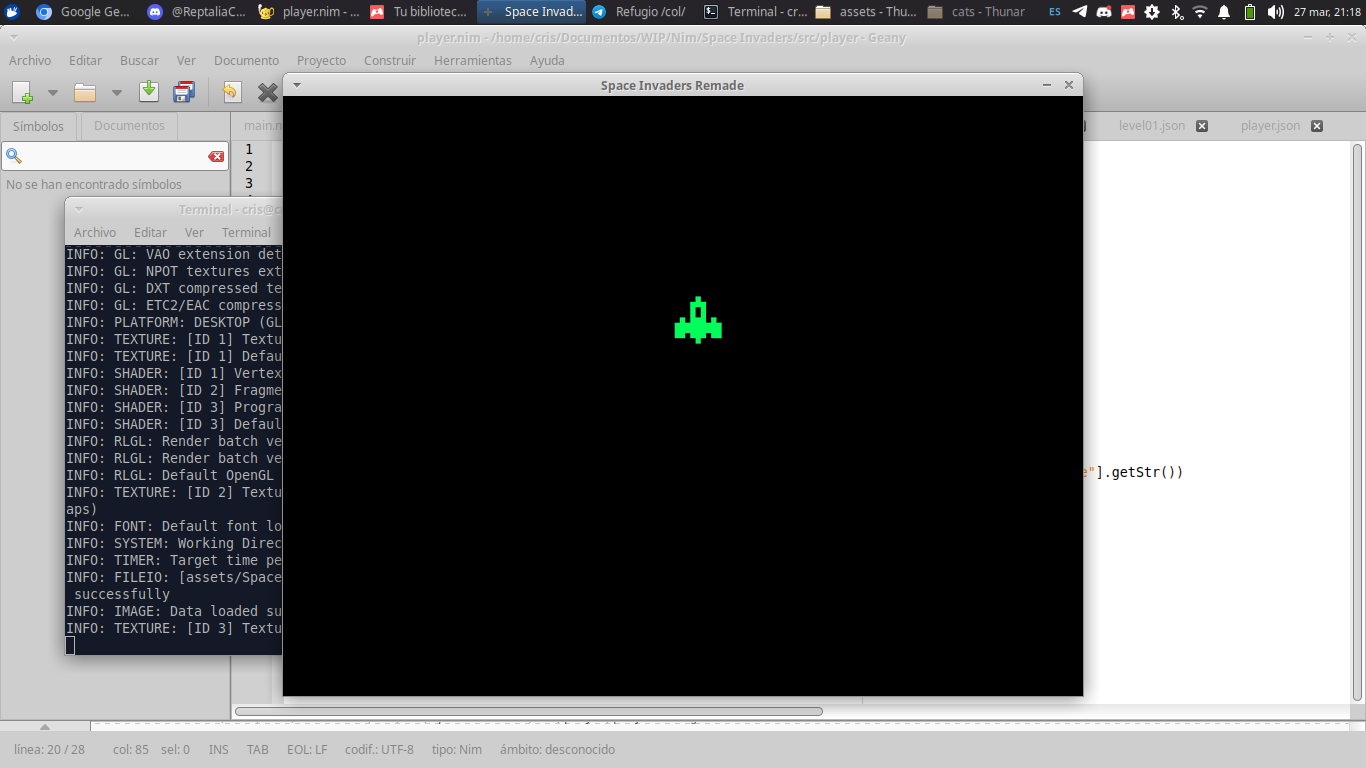
Task: Close the current document with the X toolbar icon
Action: tap(267, 93)
